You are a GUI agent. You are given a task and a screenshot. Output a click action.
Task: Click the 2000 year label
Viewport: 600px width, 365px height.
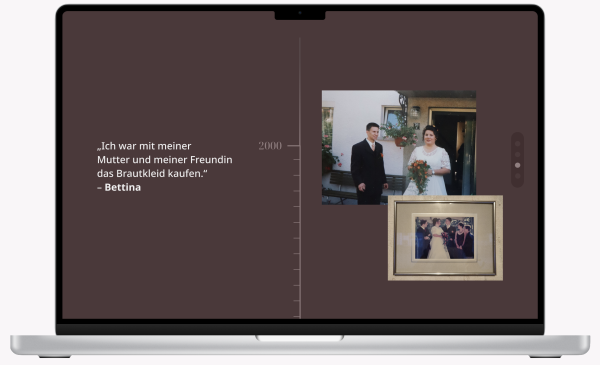[270, 146]
